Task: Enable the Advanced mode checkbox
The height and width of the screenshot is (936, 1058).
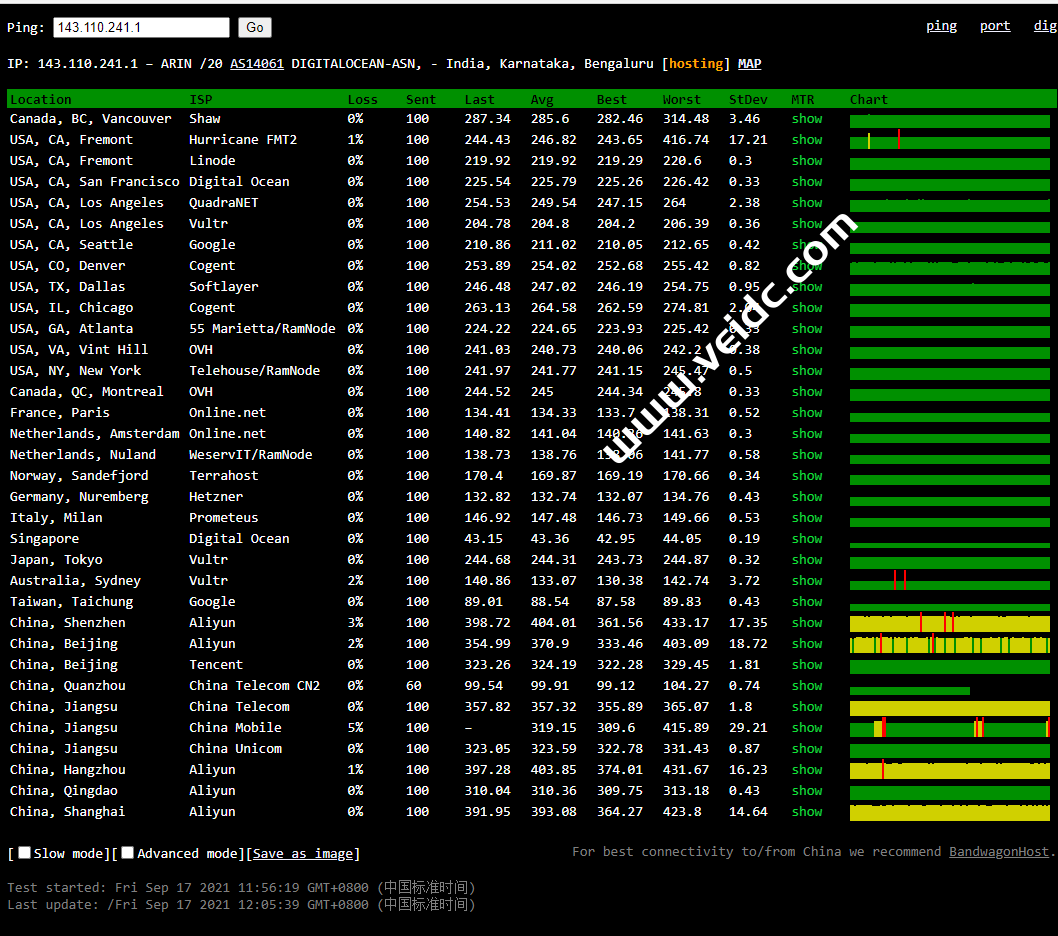Action: coord(128,853)
